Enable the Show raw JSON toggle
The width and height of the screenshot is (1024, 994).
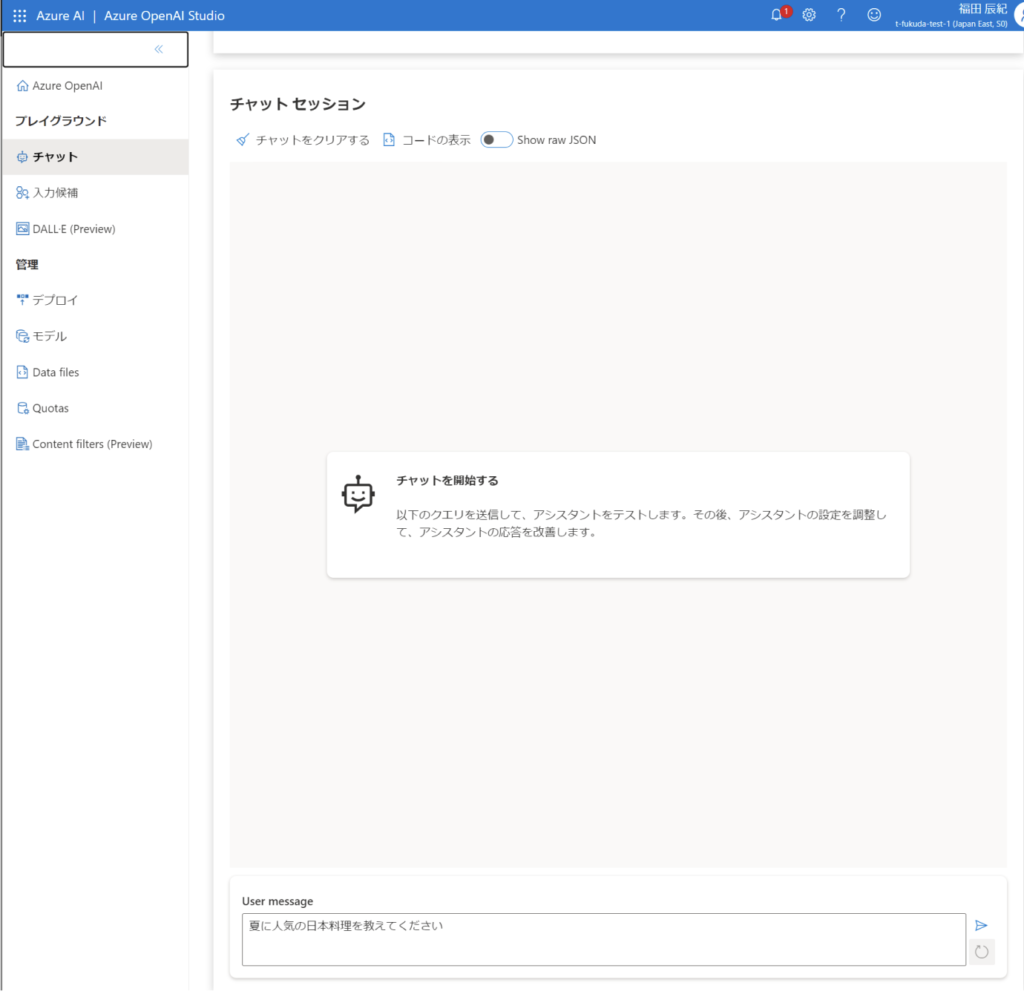(497, 140)
